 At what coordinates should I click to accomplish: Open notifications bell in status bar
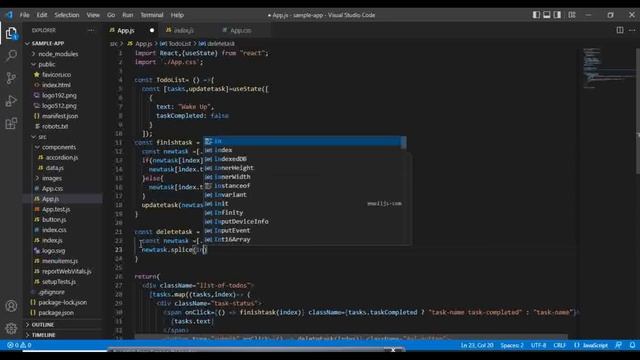point(632,345)
